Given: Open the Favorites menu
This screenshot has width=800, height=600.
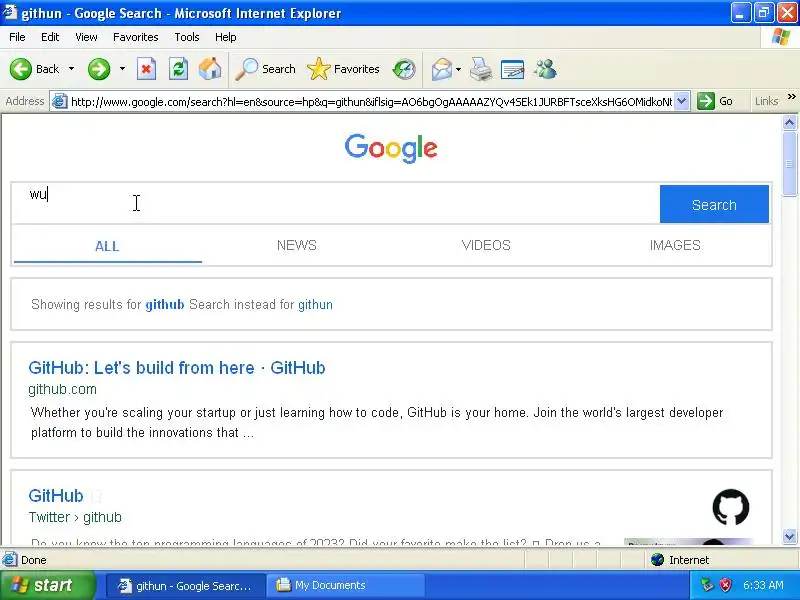Looking at the screenshot, I should pyautogui.click(x=136, y=37).
